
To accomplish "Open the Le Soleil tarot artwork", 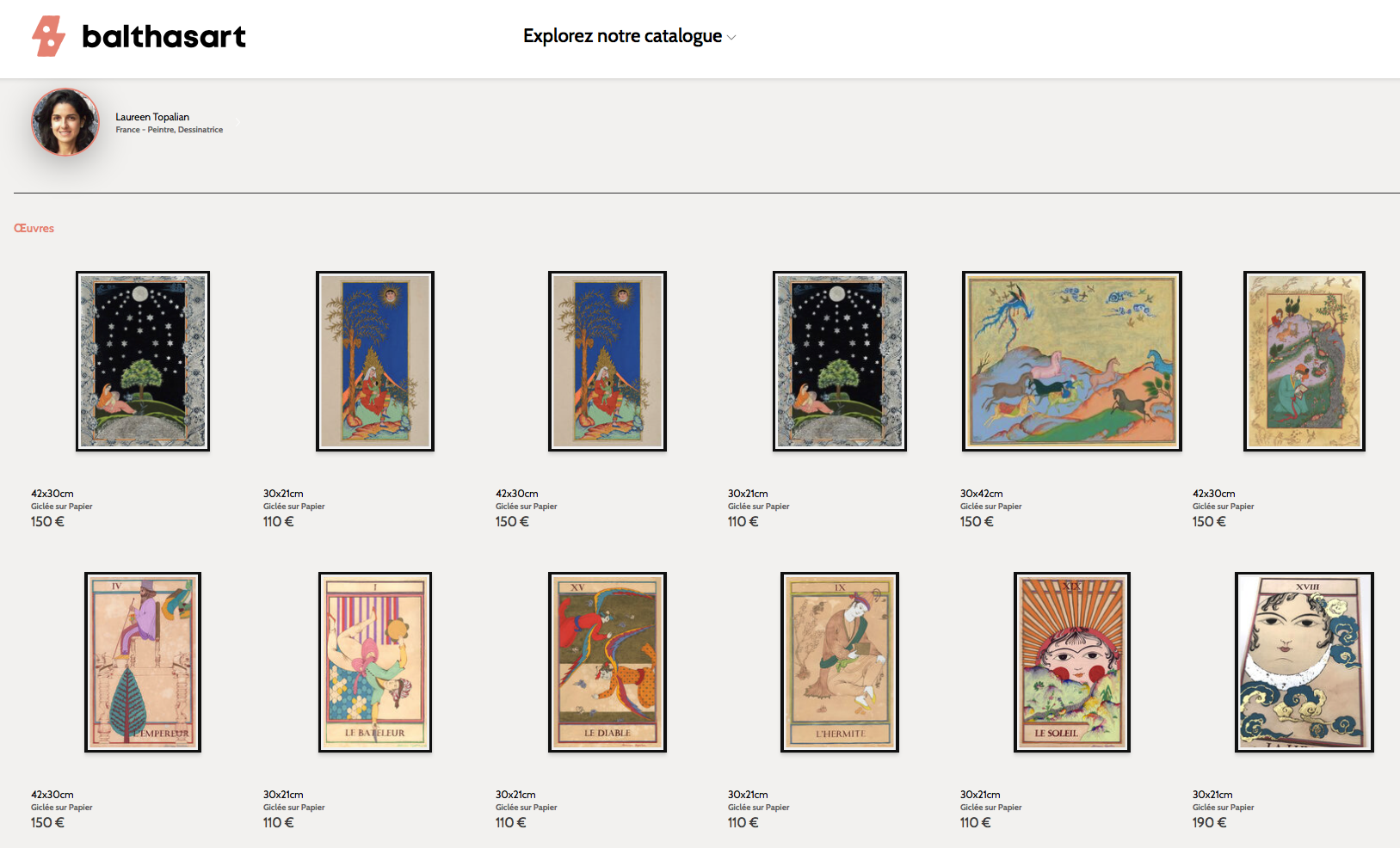I will [1072, 662].
